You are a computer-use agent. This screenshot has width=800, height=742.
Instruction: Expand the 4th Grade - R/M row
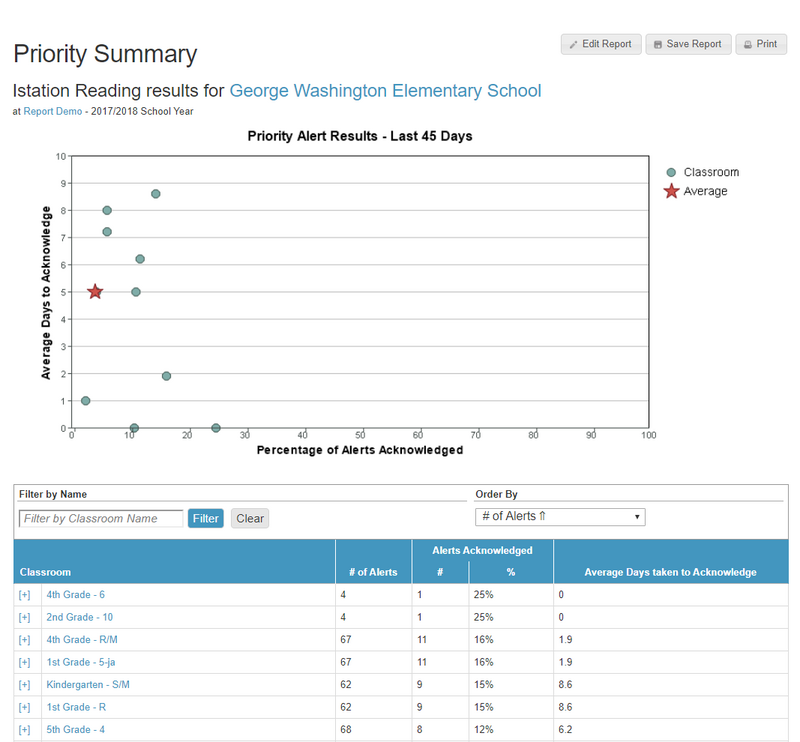point(24,640)
